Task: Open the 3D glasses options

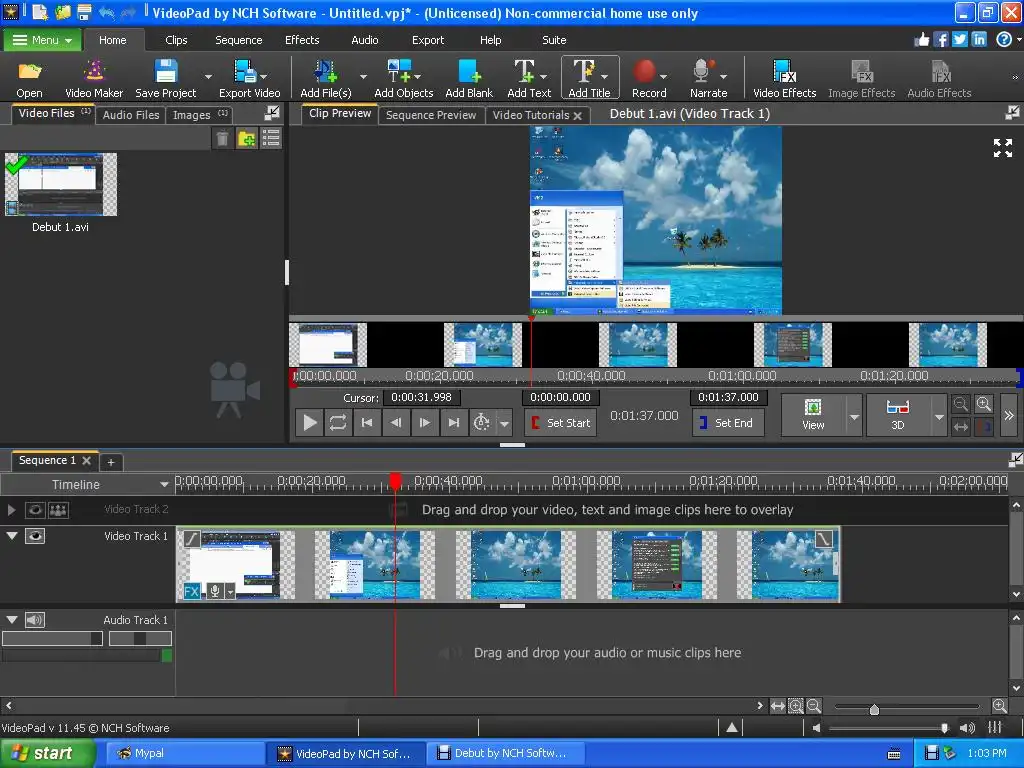Action: (x=898, y=415)
